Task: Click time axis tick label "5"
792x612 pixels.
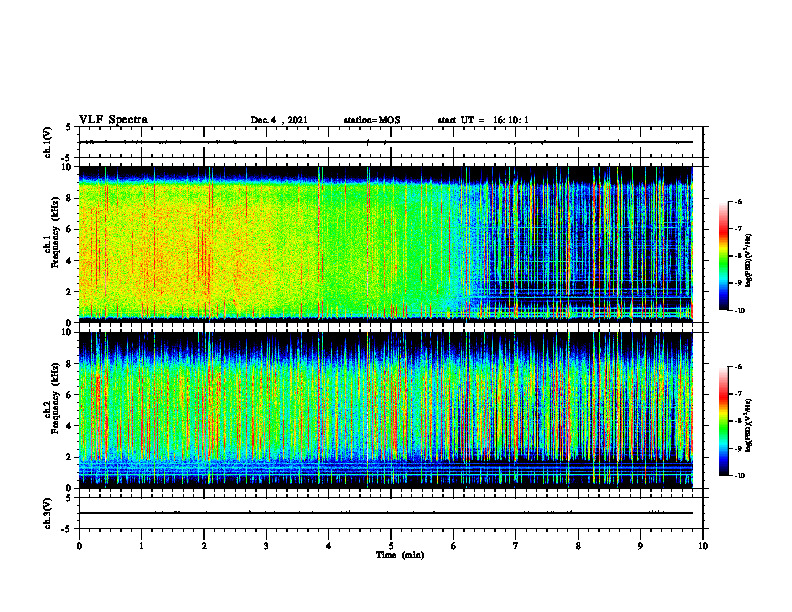Action: (391, 546)
